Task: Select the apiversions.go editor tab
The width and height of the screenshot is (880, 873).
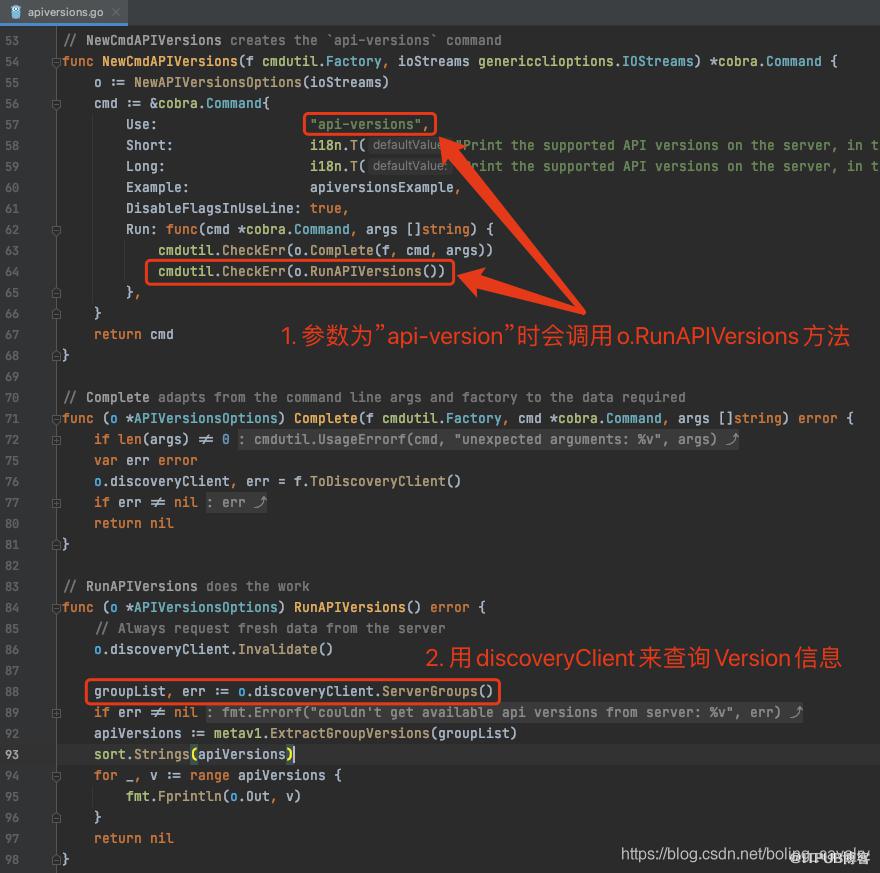Action: click(63, 12)
